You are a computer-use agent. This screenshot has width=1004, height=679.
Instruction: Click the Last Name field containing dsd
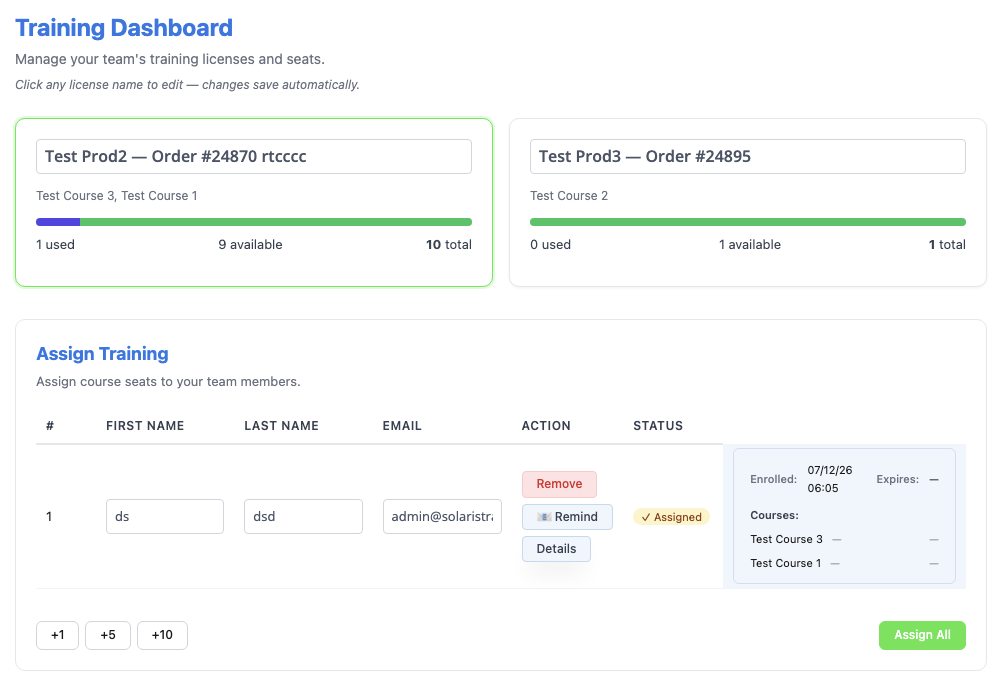pyautogui.click(x=303, y=516)
